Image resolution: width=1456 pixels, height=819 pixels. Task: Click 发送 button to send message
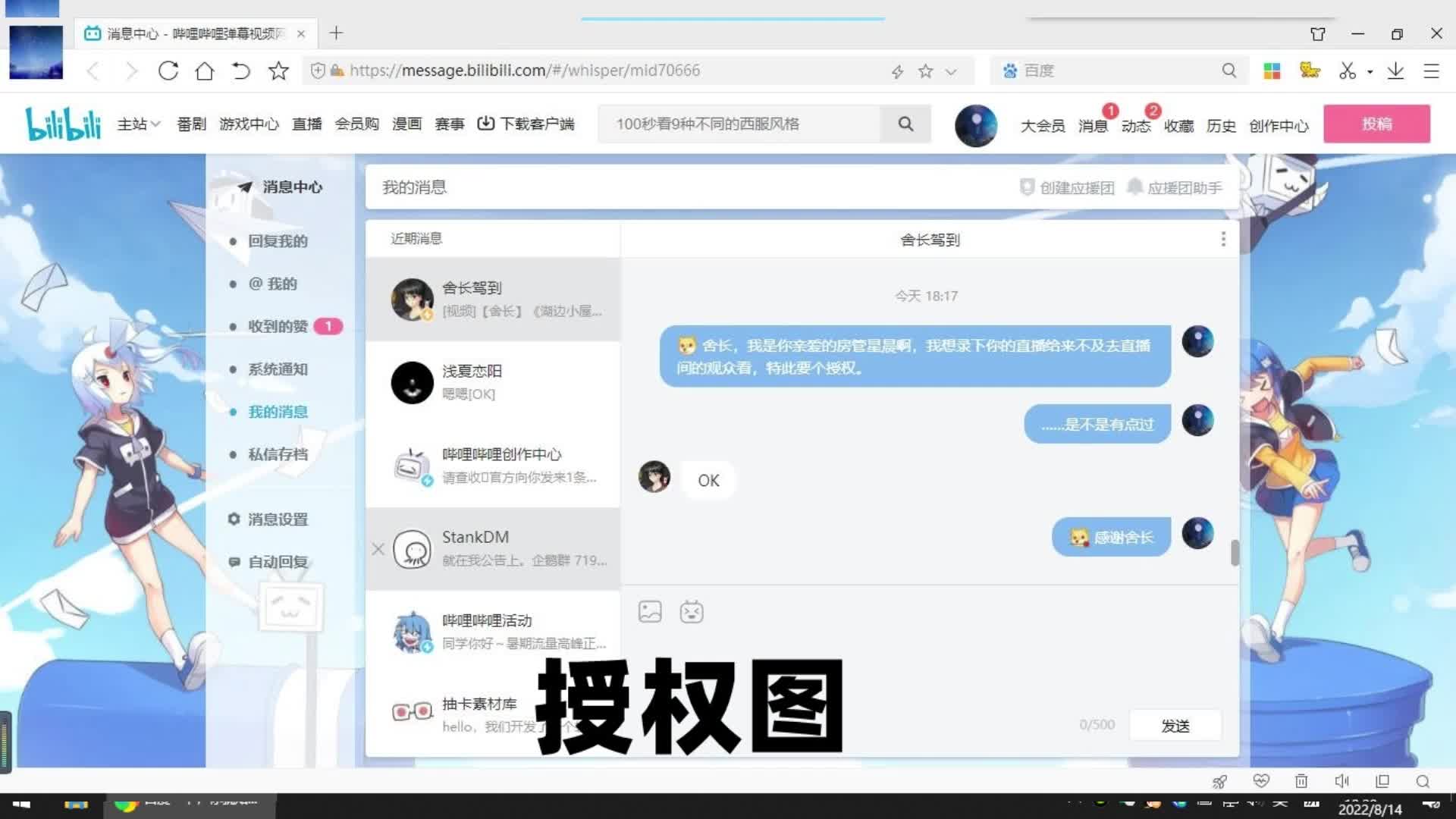1176,724
